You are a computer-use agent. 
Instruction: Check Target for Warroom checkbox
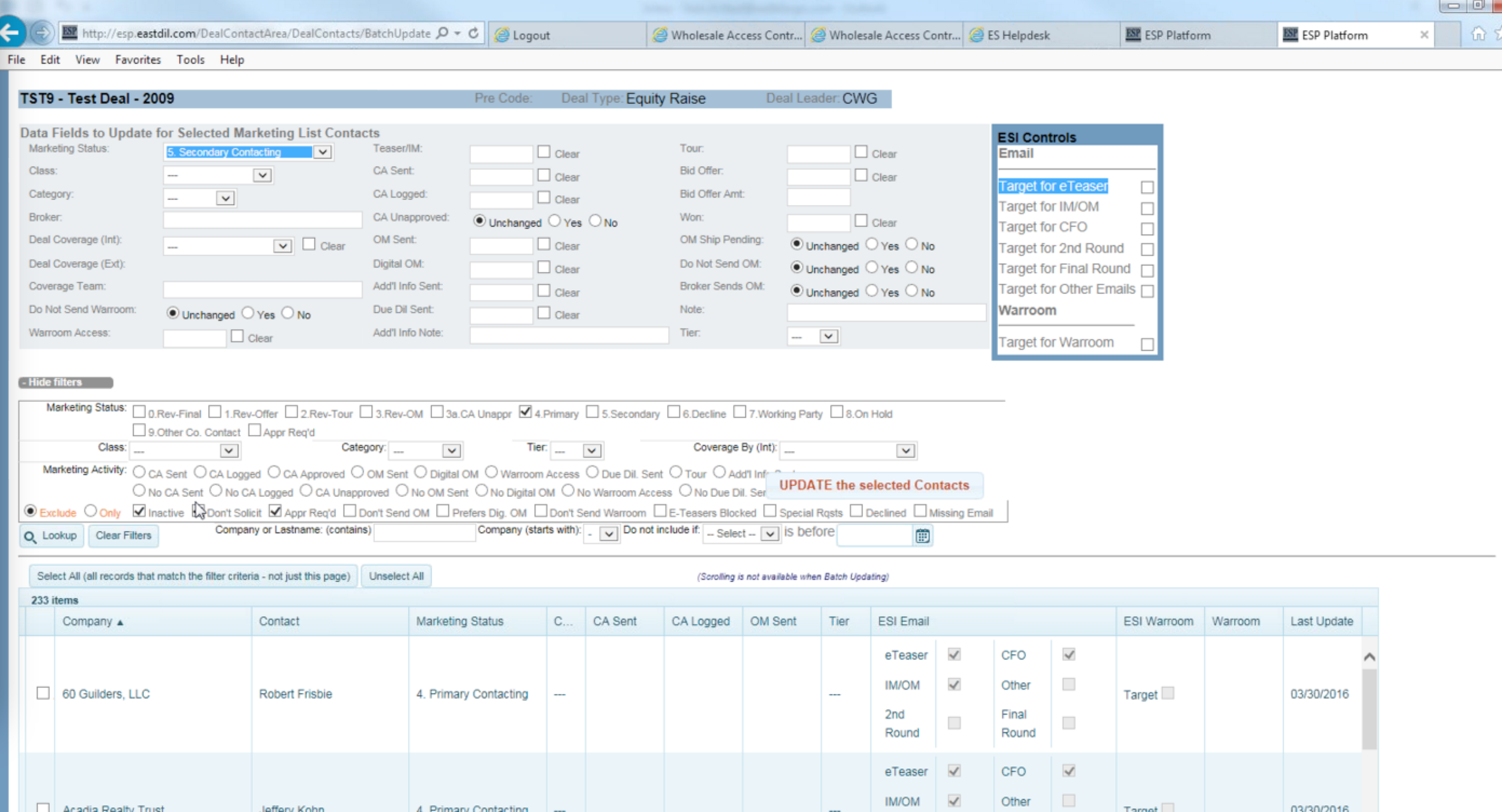tap(1147, 344)
